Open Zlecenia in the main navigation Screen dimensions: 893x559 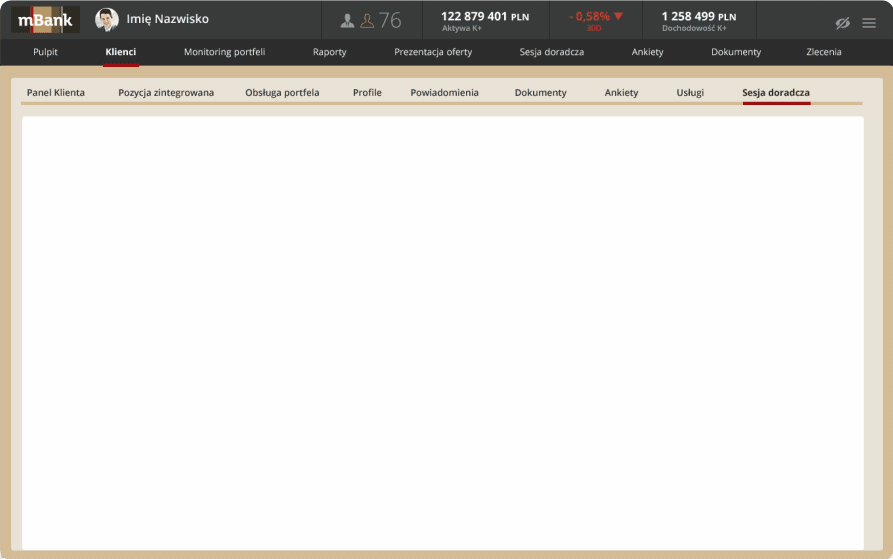click(824, 52)
